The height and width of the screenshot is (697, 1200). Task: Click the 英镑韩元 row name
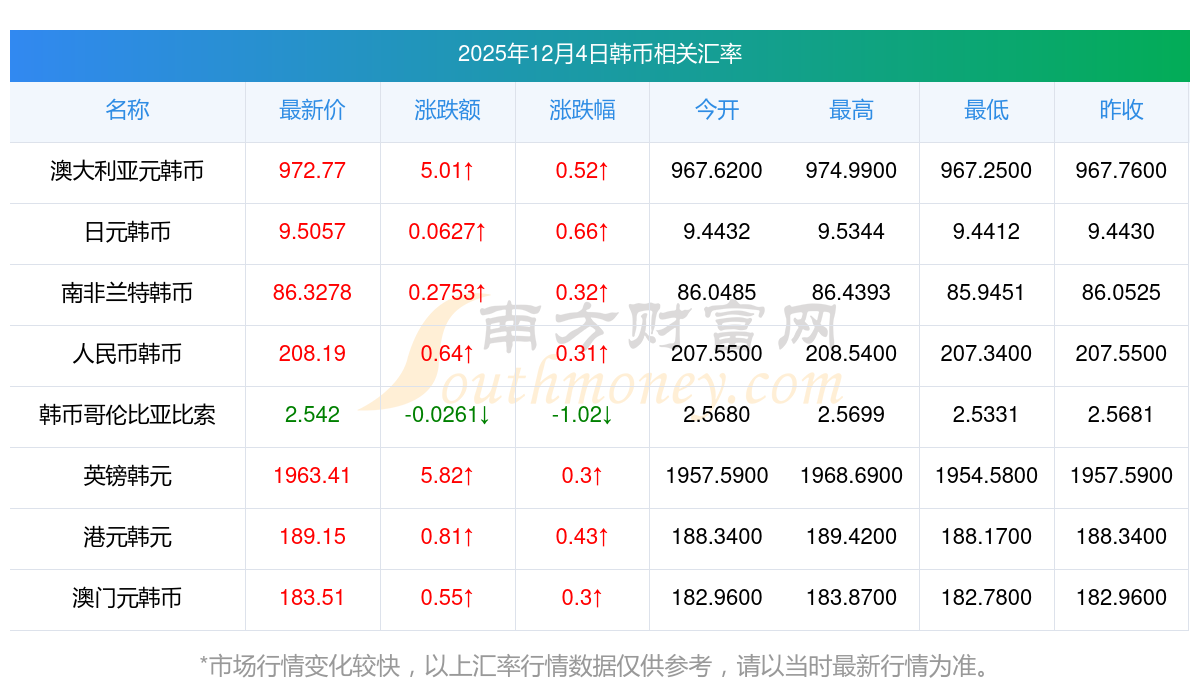[x=127, y=476]
